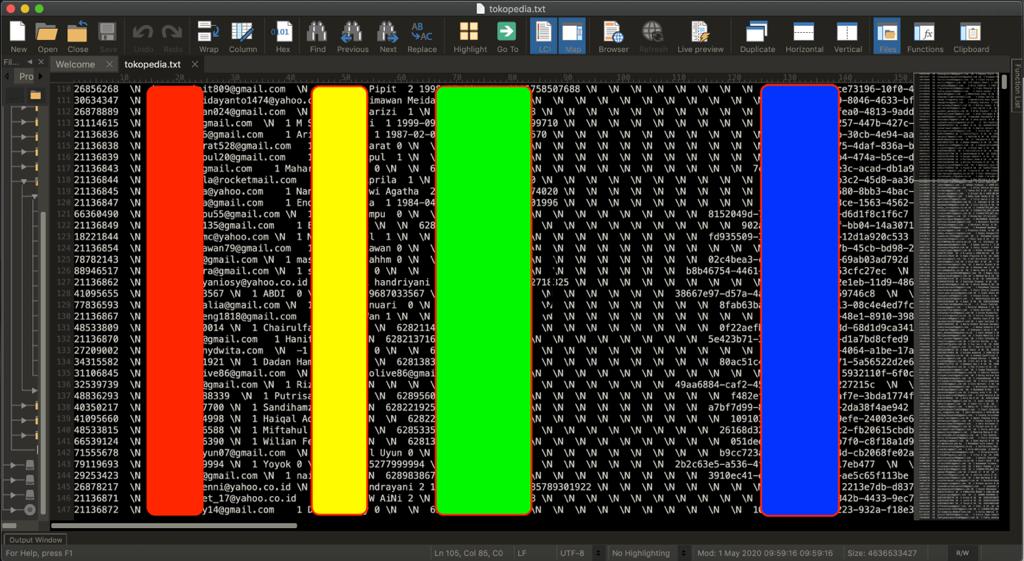Toggle the Files panel button
Screen dimensions: 1024x561
[886, 35]
